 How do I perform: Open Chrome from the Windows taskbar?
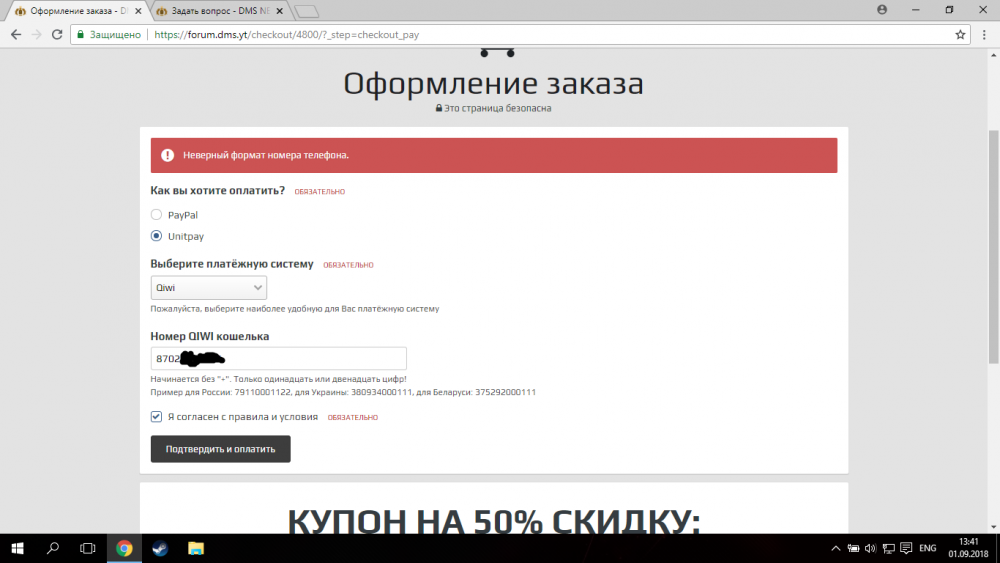click(124, 548)
